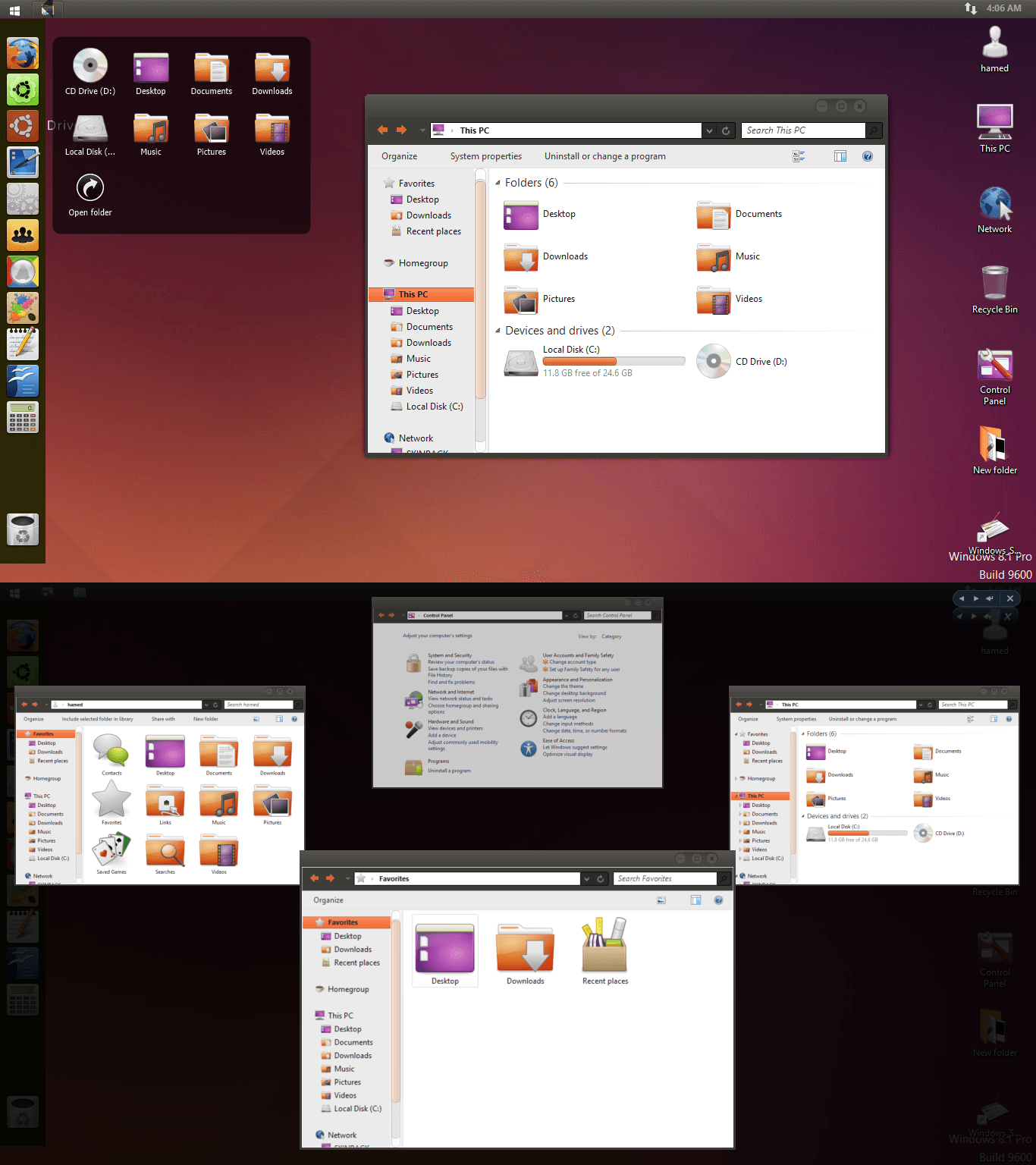Click Uninstall or change a program
Screen dimensions: 1036x1165
click(604, 156)
